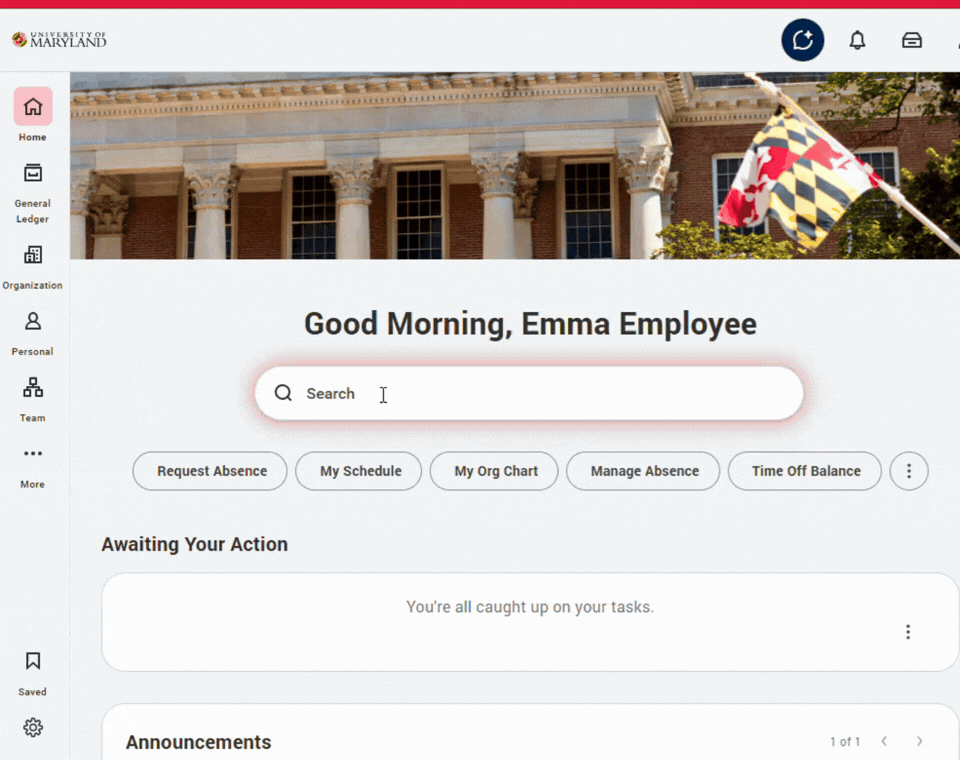960x760 pixels.
Task: Open the Awaiting Your Action options menu
Action: point(908,631)
